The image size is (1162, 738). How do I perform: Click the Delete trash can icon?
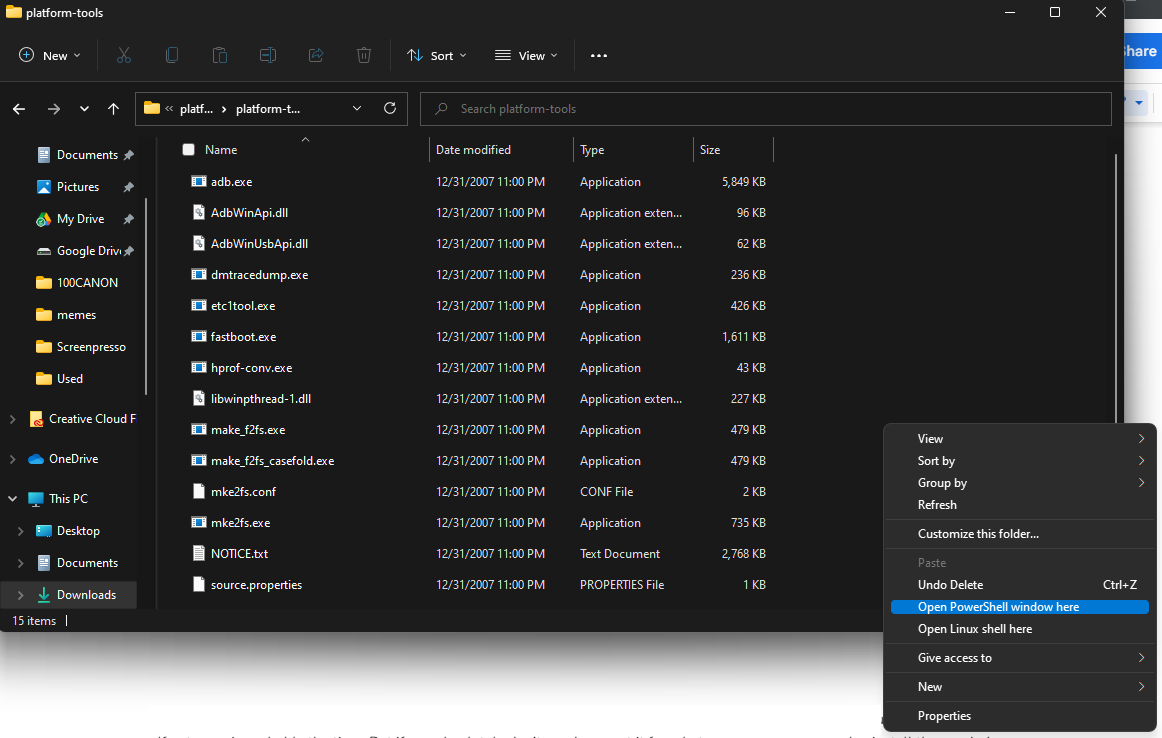click(364, 56)
